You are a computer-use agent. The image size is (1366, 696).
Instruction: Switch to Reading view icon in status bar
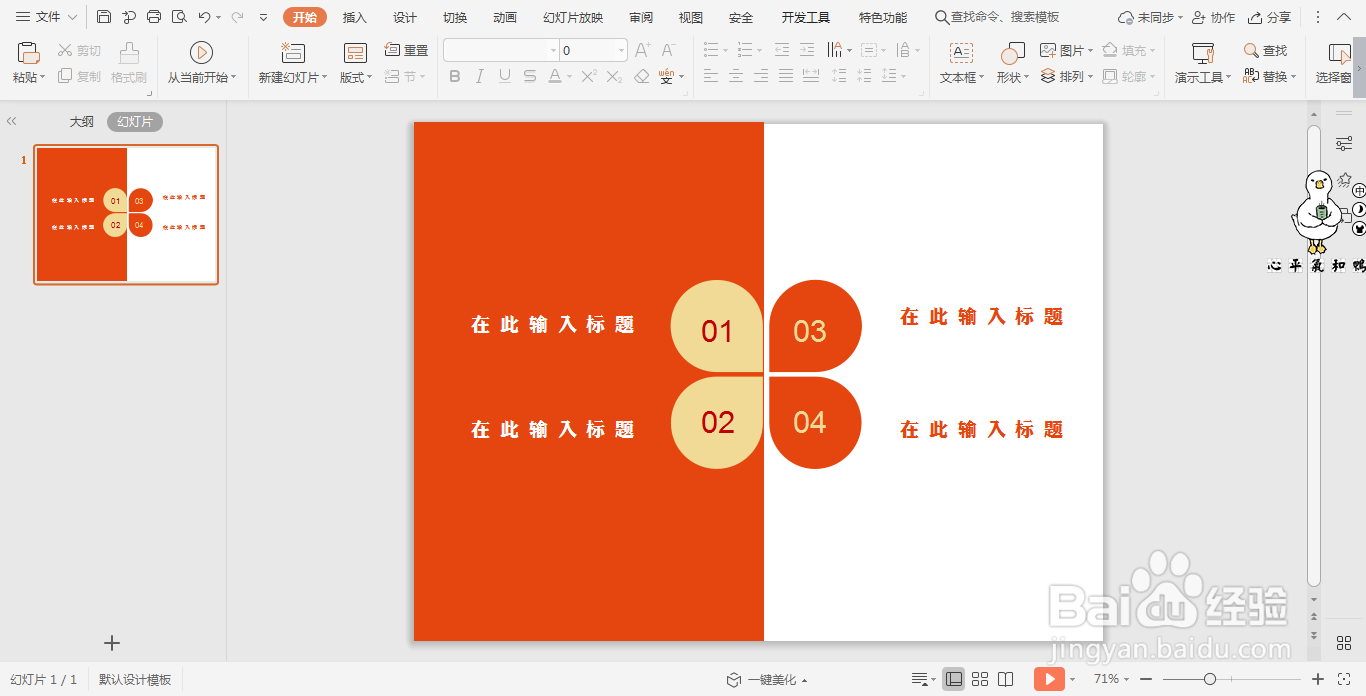coord(1006,679)
